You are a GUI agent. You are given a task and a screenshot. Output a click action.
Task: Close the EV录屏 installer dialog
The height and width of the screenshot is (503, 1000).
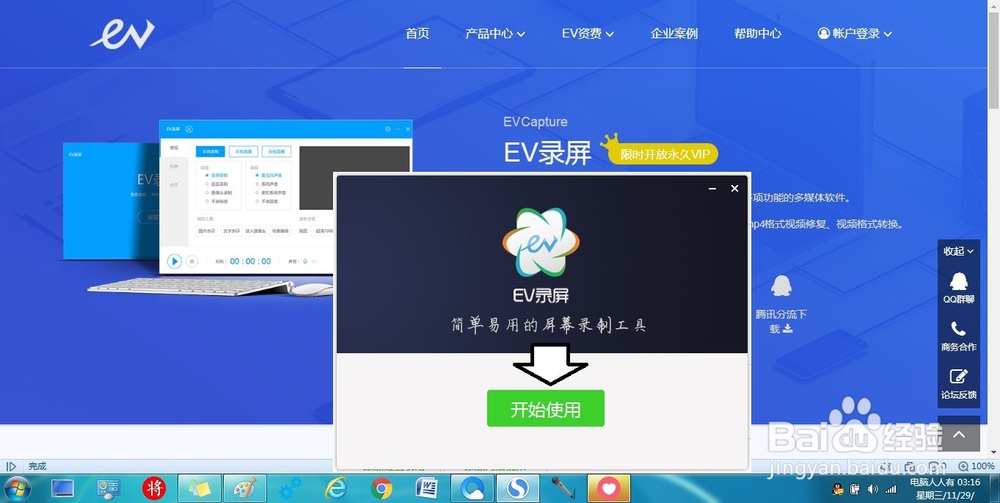click(735, 189)
